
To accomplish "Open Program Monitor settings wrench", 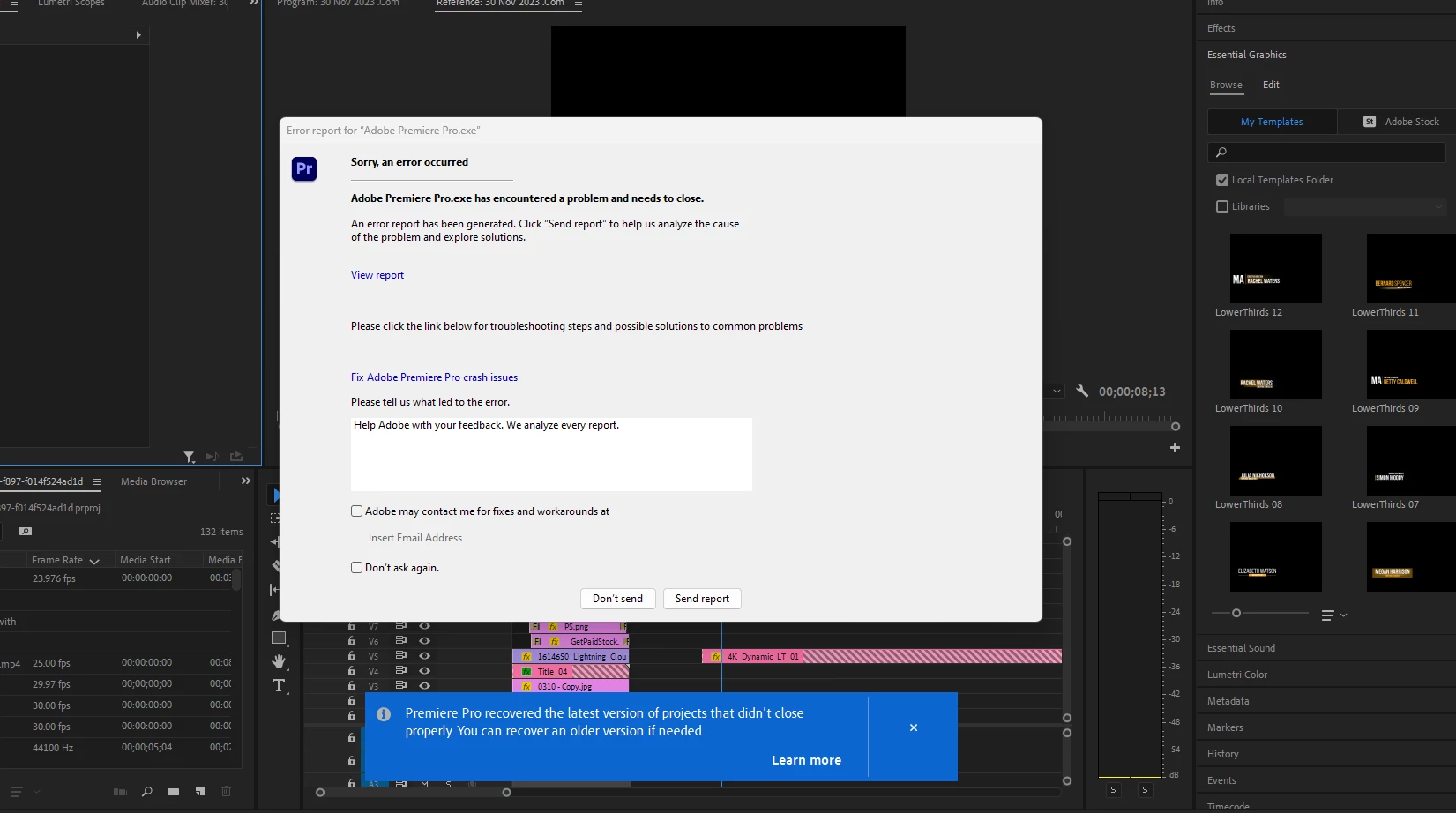I will [1082, 392].
